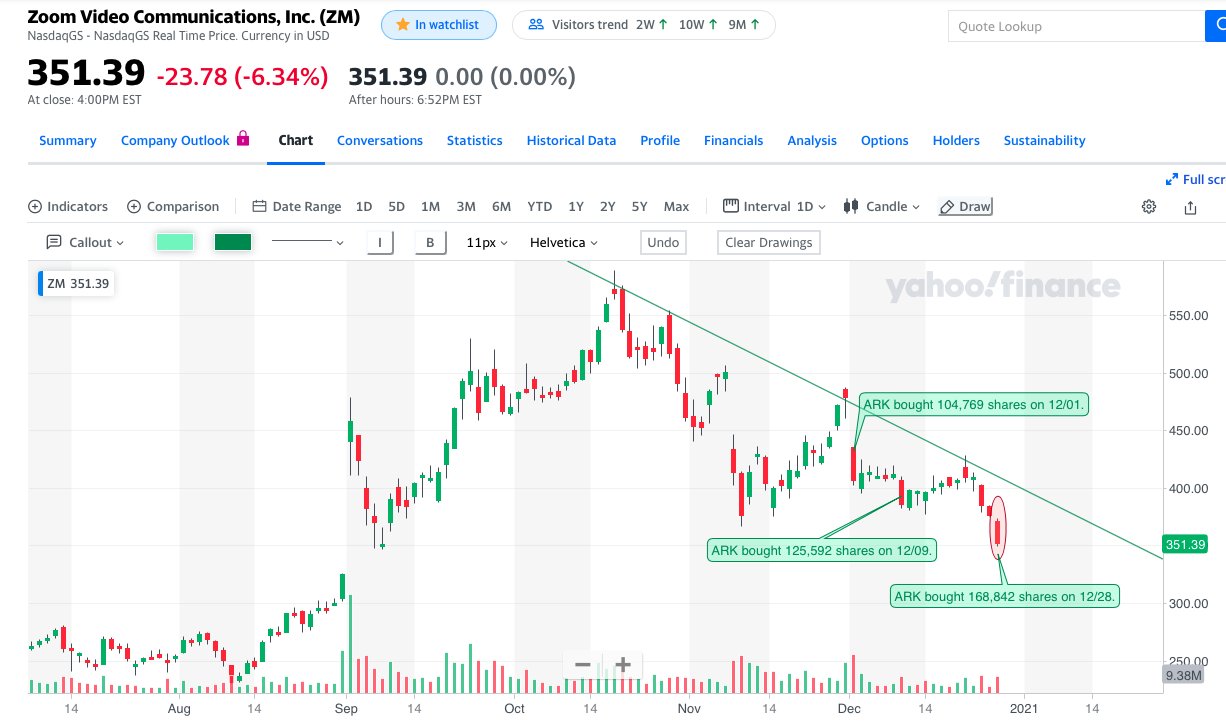This screenshot has width=1226, height=724.
Task: Open the Interval 1D dropdown
Action: [x=774, y=207]
